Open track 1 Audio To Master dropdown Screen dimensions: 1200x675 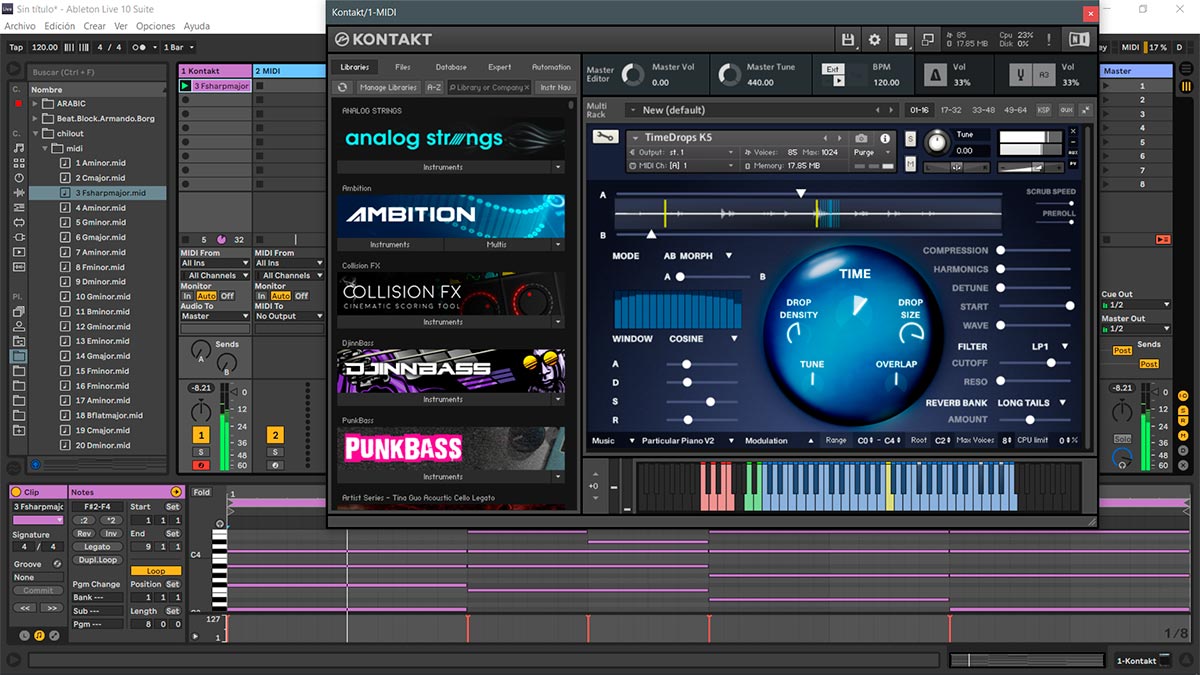point(215,316)
